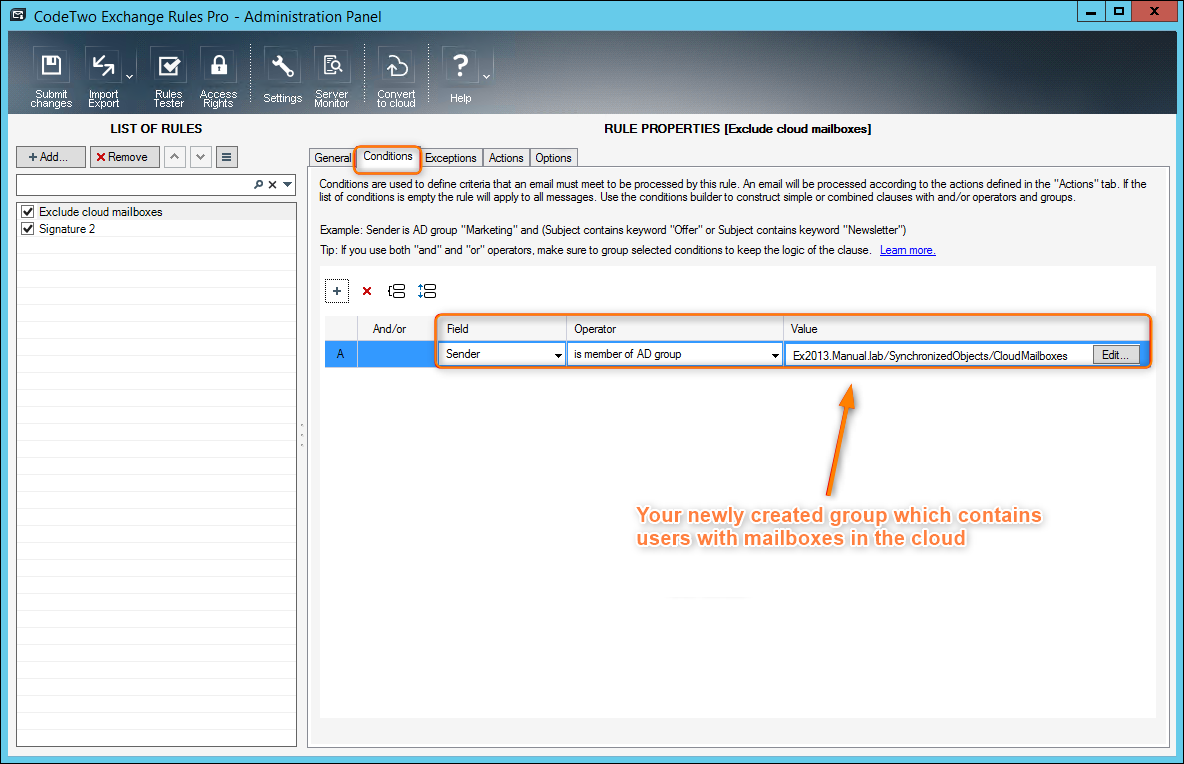Viewport: 1184px width, 764px height.
Task: Open the rules list menu icon
Action: point(227,157)
